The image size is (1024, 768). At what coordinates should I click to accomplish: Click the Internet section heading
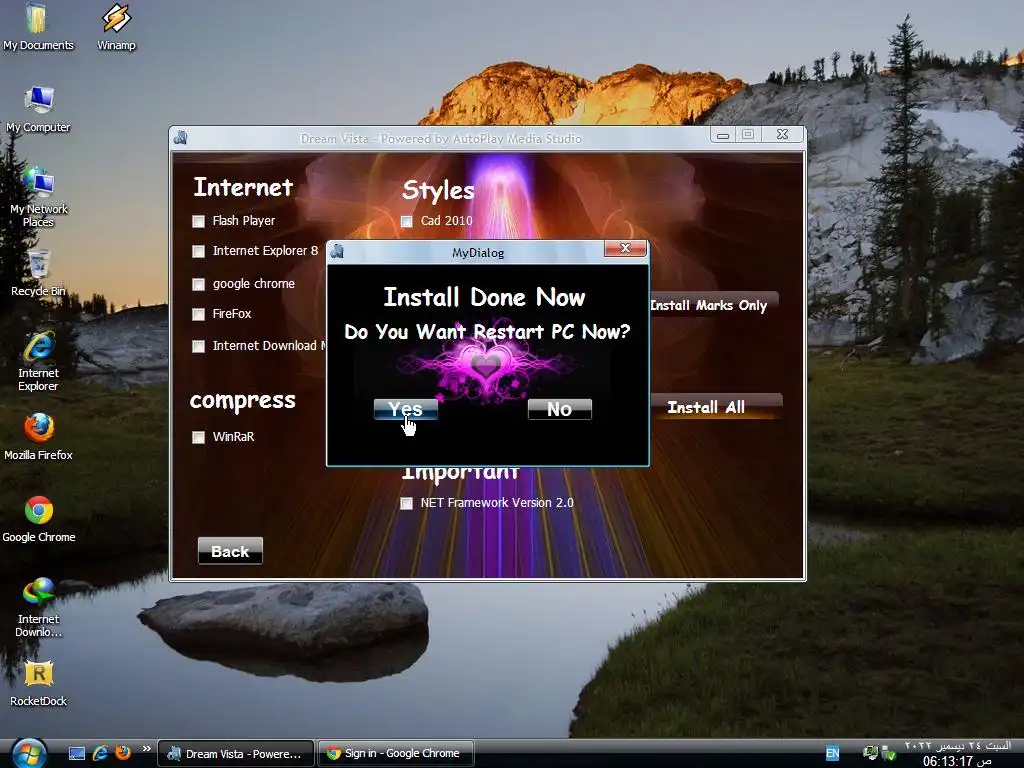(x=243, y=187)
